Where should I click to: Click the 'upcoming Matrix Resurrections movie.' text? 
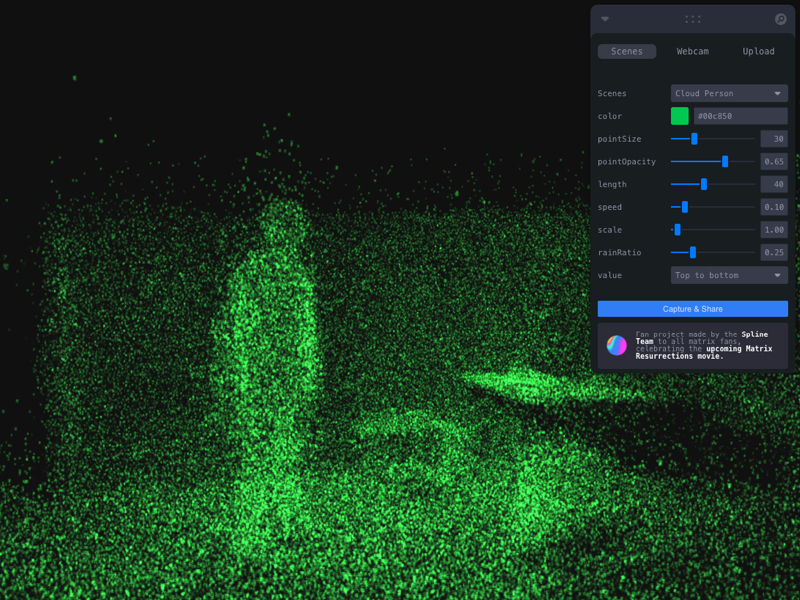click(x=704, y=352)
